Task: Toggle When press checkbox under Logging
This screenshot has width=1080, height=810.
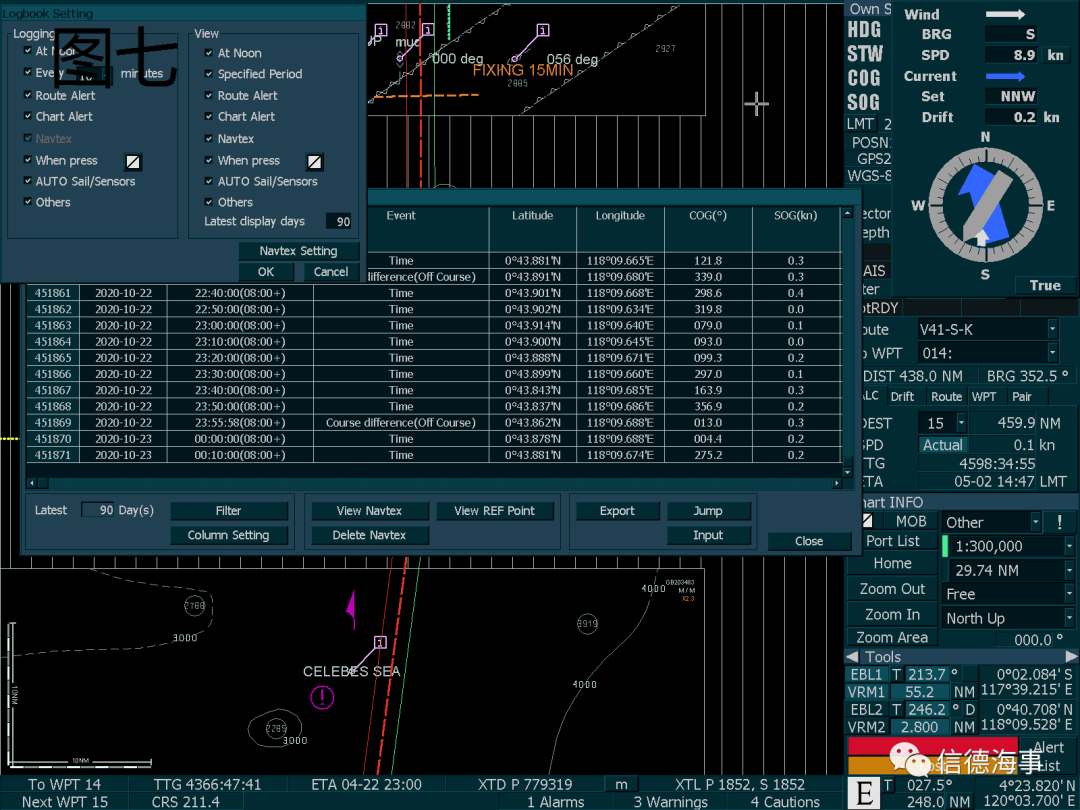Action: coord(28,160)
